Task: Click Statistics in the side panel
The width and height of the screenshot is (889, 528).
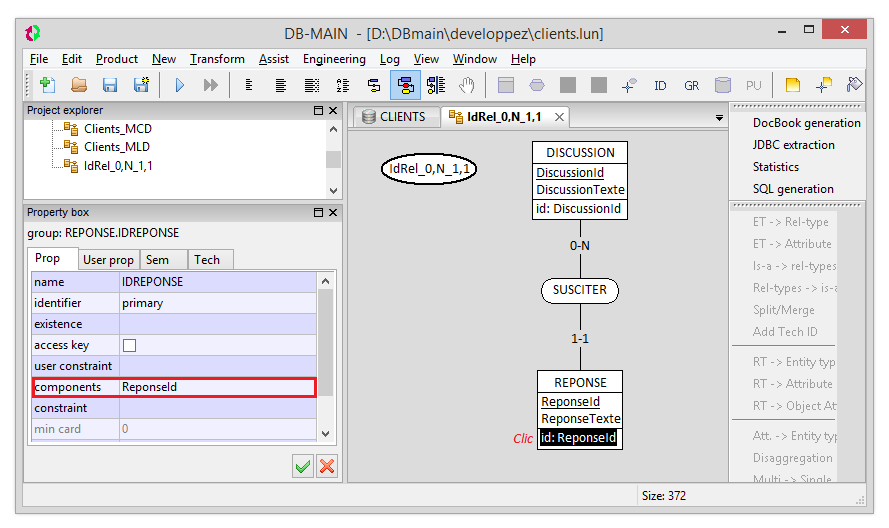Action: click(776, 167)
